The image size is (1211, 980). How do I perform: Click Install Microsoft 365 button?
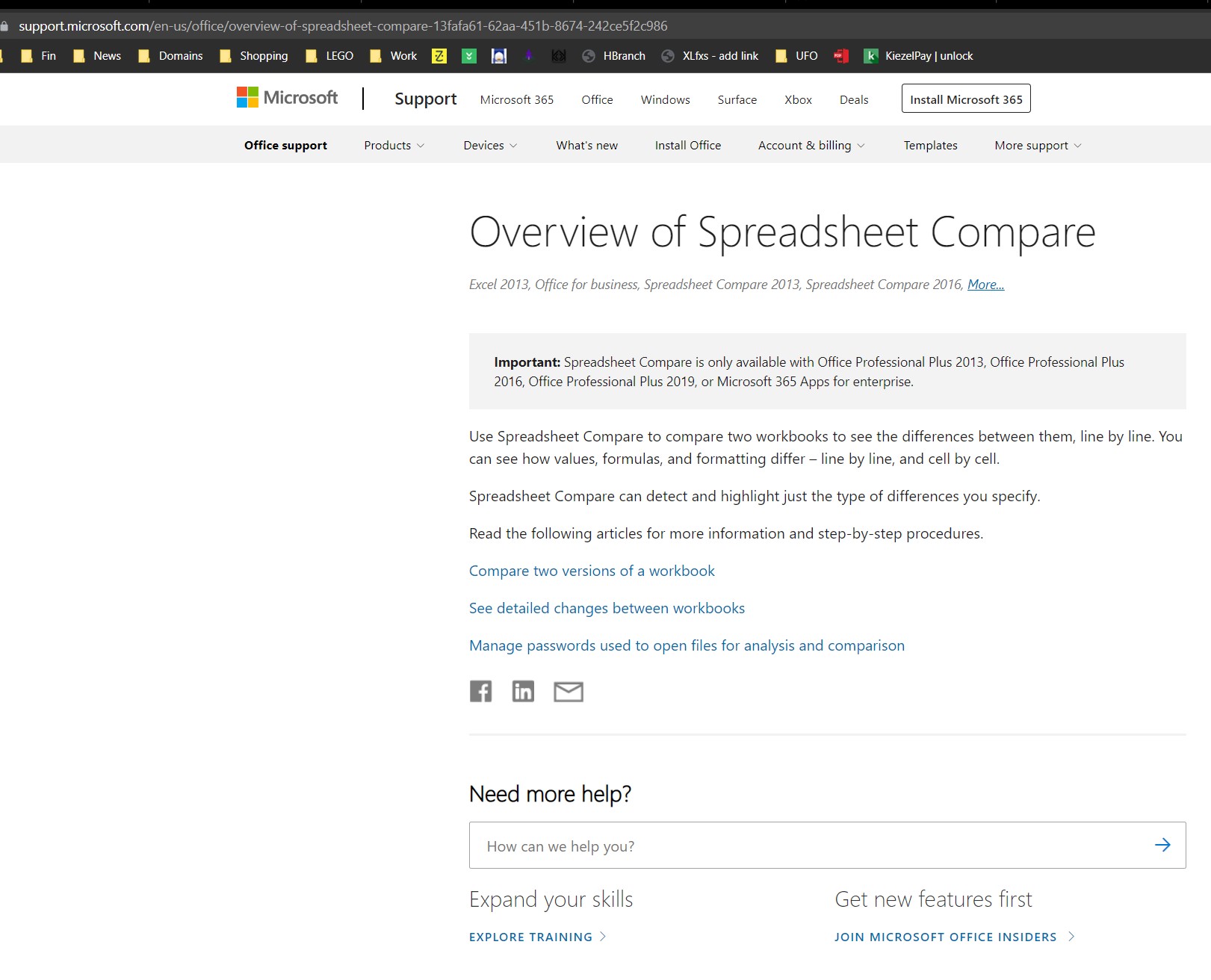pos(966,99)
